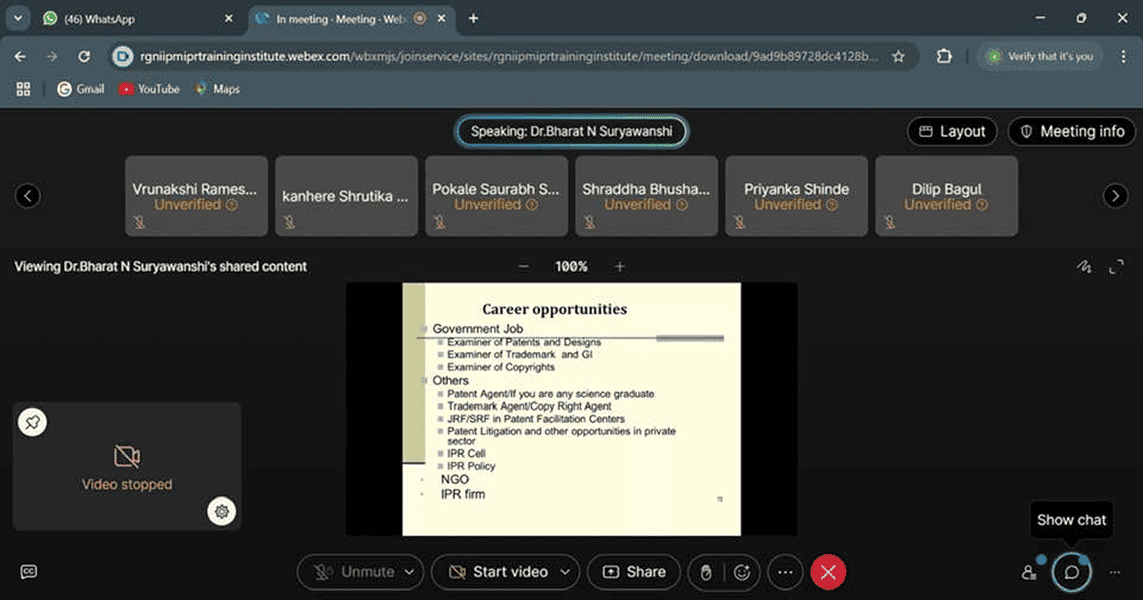Zoom out shared content with minus
Screen dimensions: 1143x600
pos(523,267)
